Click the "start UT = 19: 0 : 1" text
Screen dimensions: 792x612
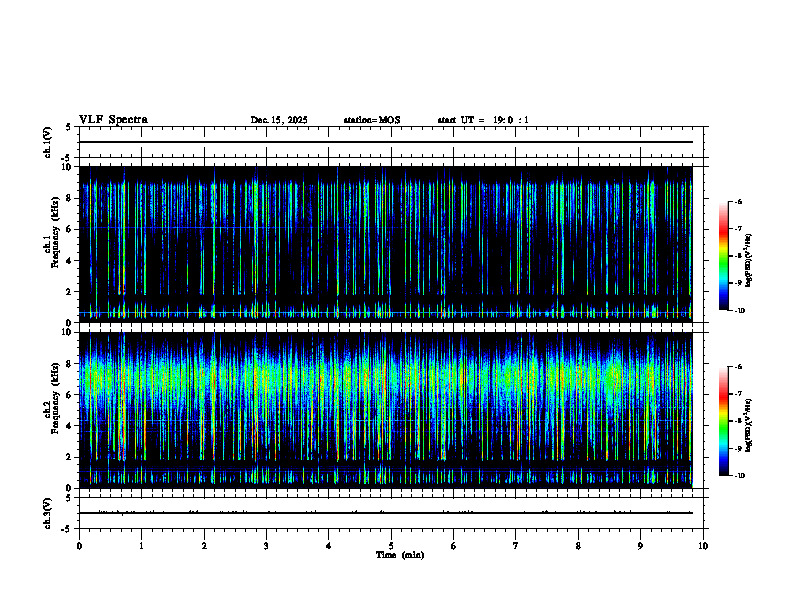pyautogui.click(x=483, y=120)
